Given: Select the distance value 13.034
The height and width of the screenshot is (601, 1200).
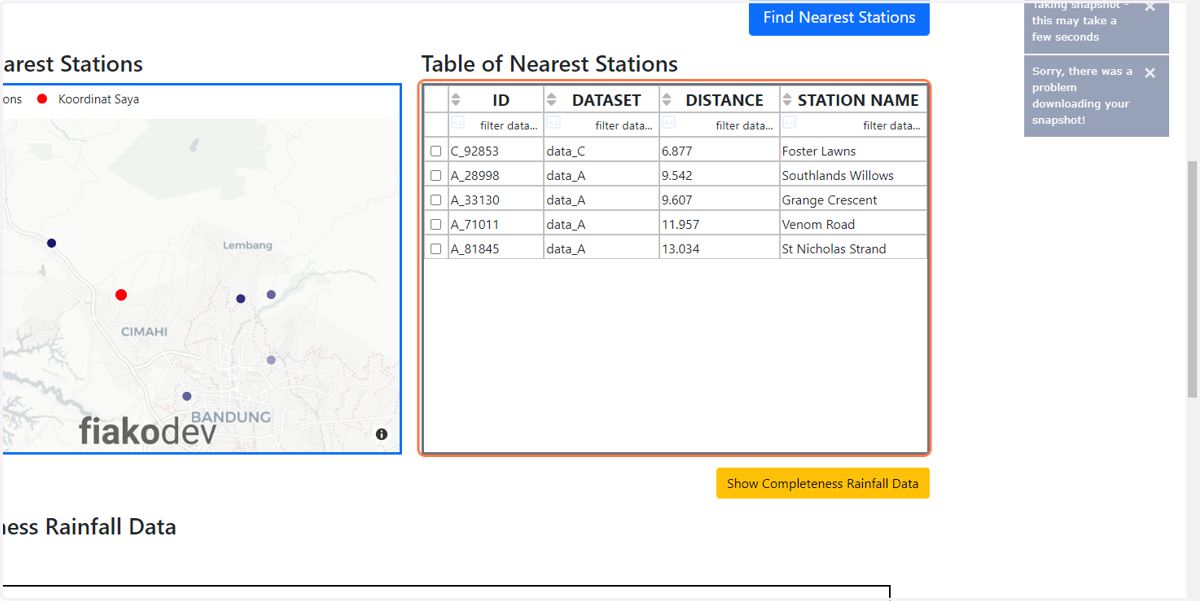Looking at the screenshot, I should pyautogui.click(x=719, y=249).
